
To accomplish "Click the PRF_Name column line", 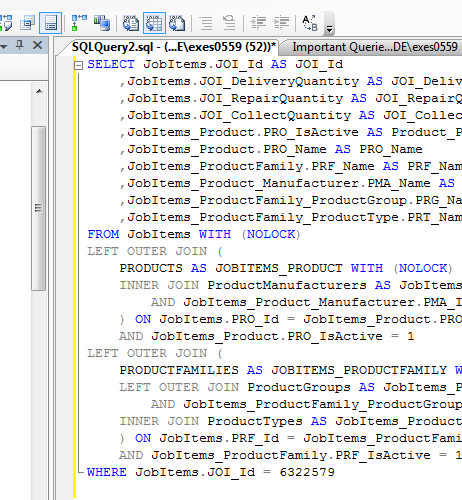I will (291, 166).
